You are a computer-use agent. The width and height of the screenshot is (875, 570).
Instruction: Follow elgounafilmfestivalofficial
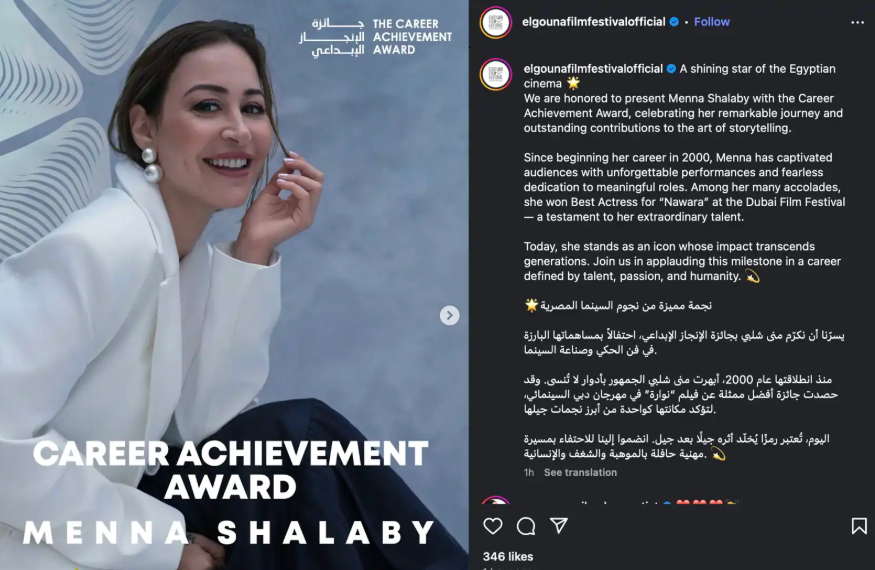point(711,22)
